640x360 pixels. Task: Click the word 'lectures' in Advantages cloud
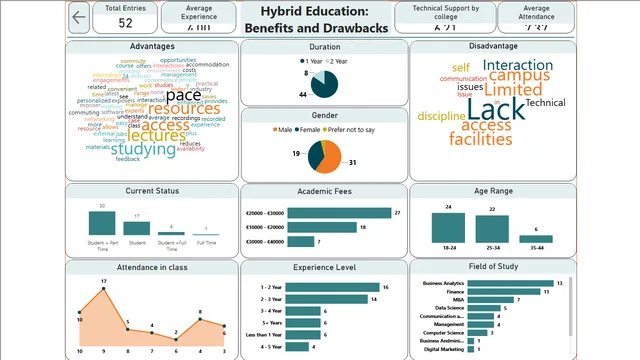click(156, 135)
